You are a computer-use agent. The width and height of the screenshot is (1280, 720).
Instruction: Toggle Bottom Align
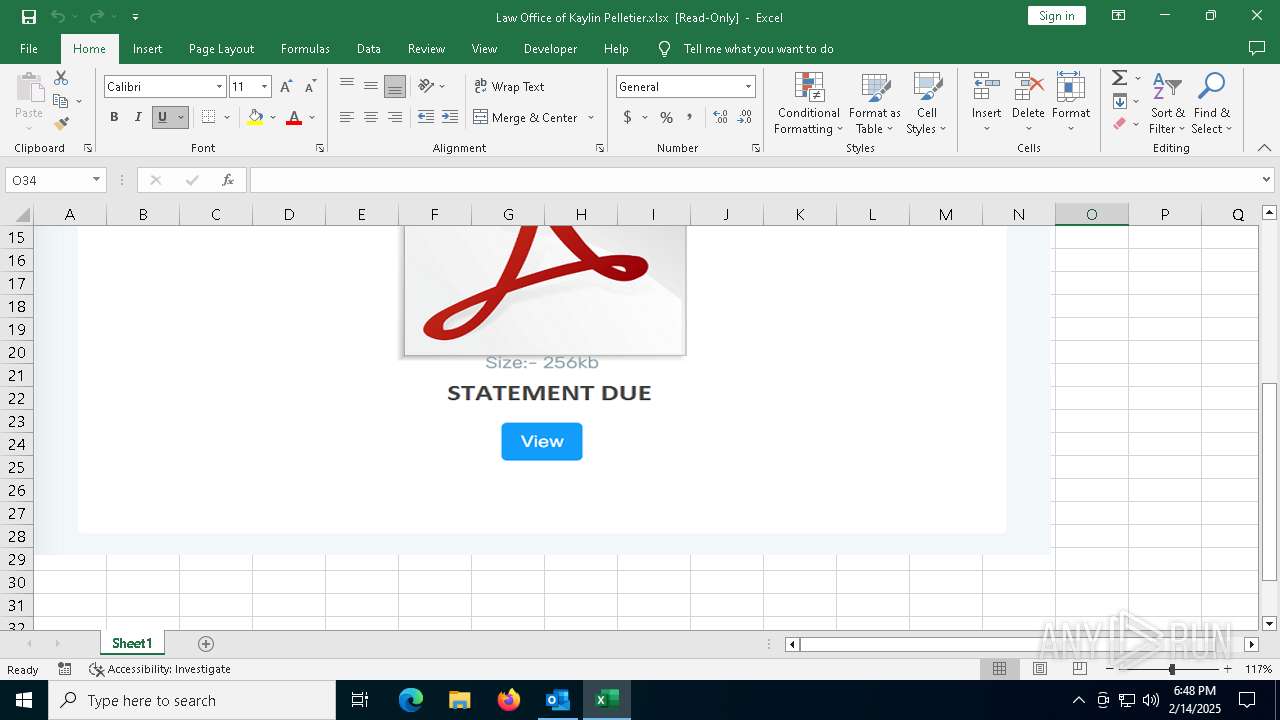pyautogui.click(x=395, y=86)
